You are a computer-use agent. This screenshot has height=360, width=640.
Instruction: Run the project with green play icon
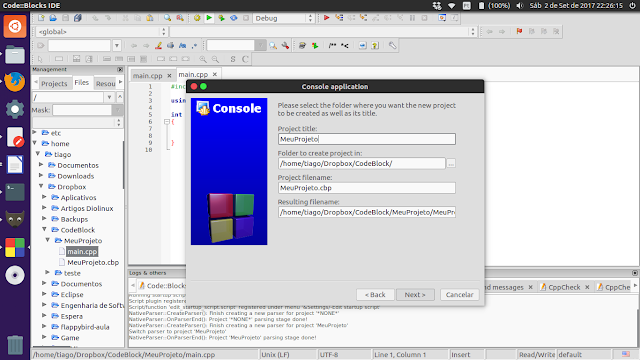pos(209,18)
